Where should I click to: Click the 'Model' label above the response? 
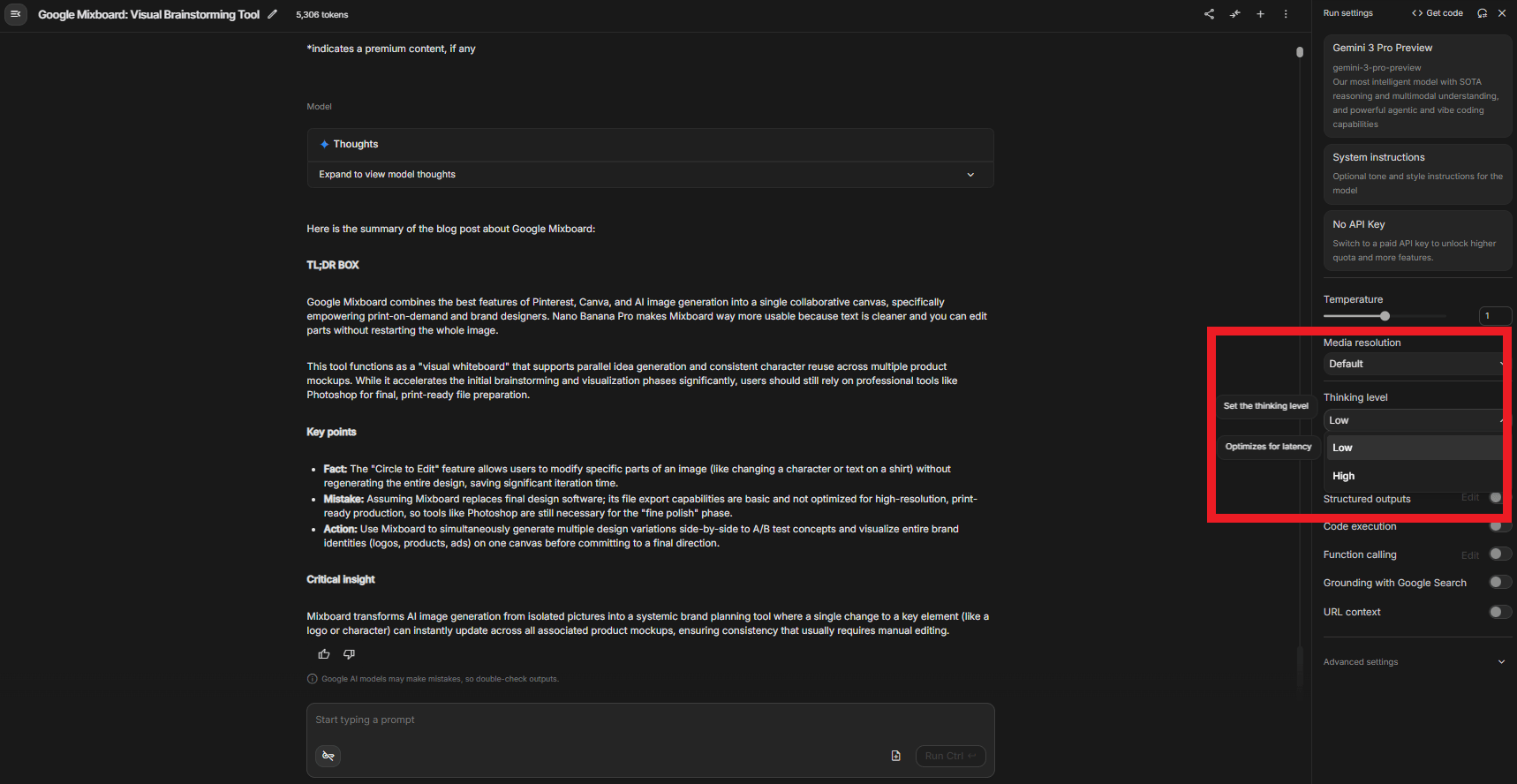(319, 107)
